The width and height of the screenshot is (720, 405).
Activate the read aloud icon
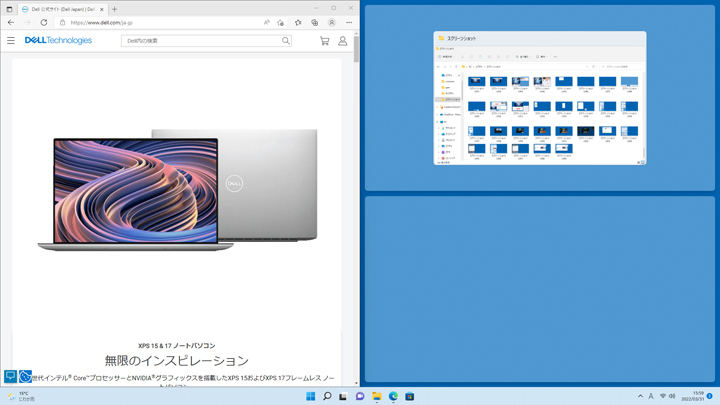(x=267, y=22)
